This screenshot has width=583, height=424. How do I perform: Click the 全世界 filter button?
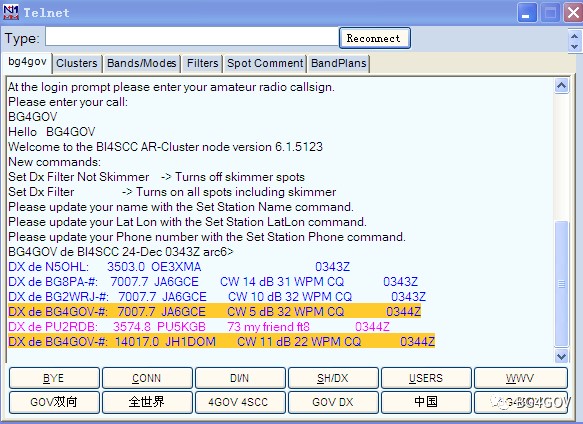tap(147, 402)
